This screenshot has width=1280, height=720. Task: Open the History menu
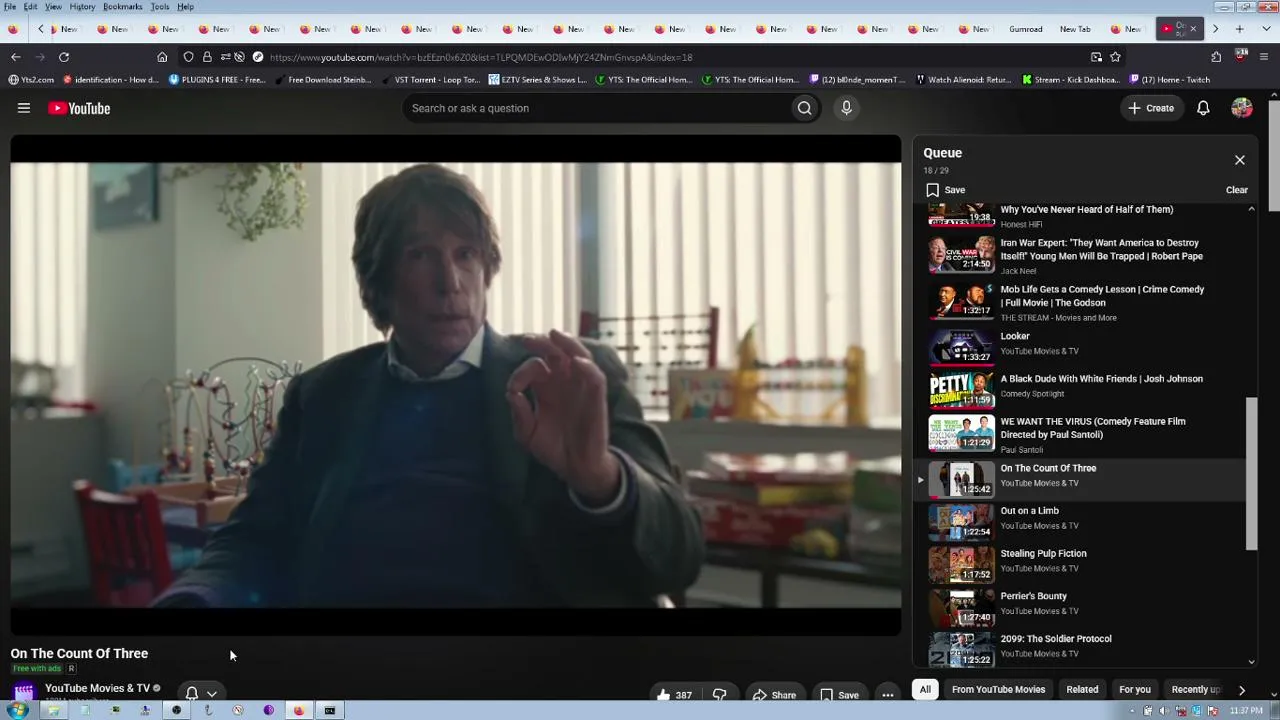point(82,7)
